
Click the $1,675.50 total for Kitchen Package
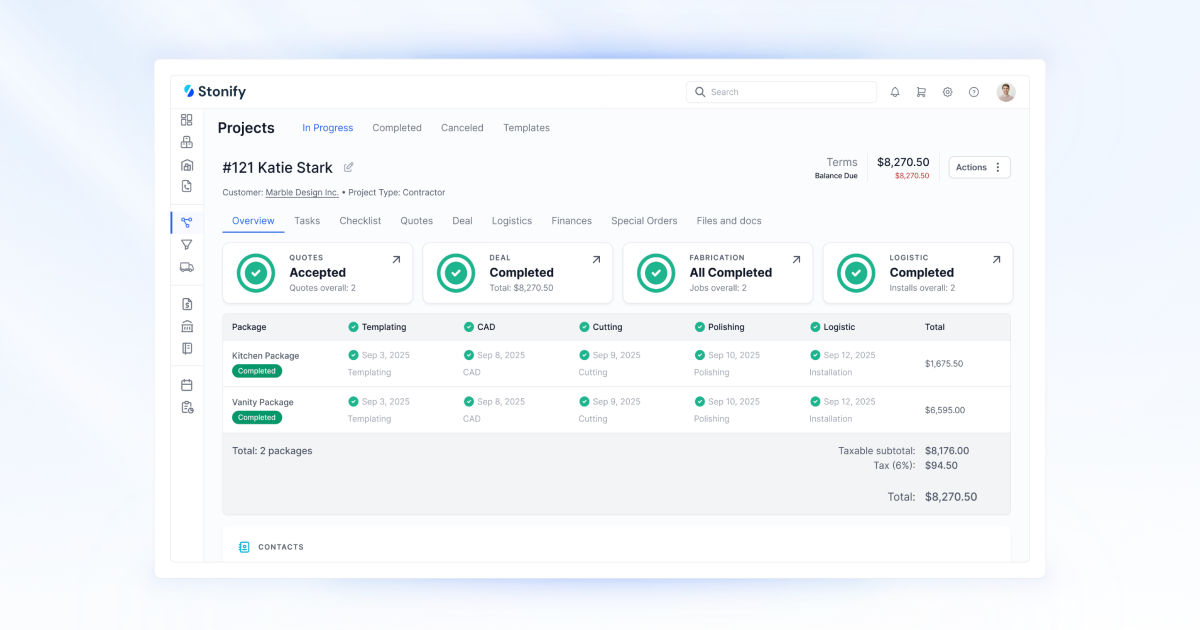944,364
